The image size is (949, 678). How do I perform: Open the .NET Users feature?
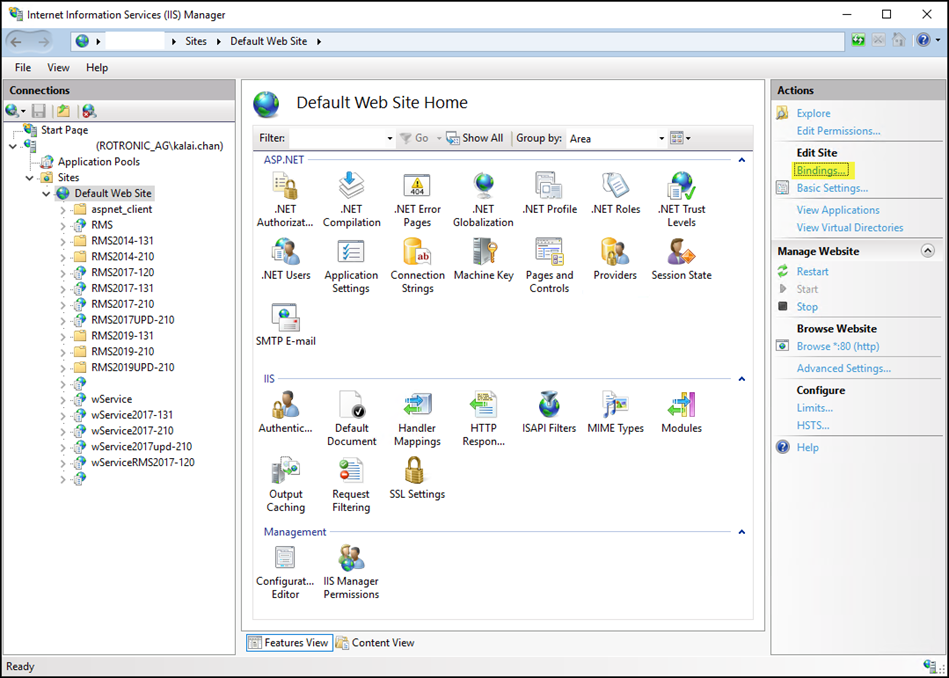coord(285,260)
